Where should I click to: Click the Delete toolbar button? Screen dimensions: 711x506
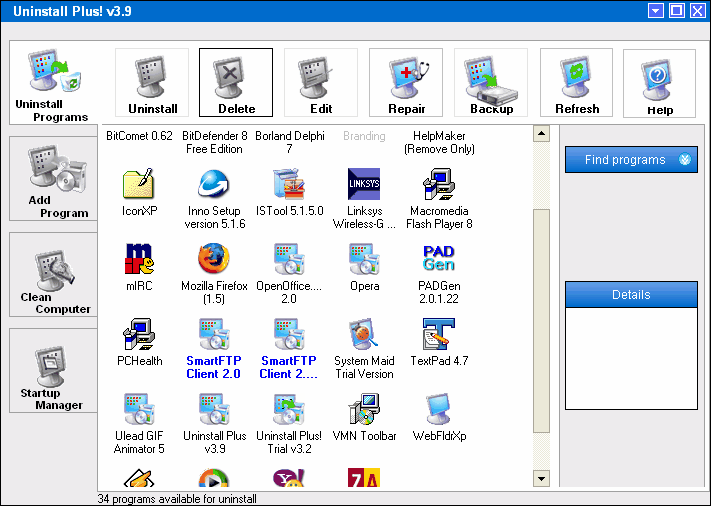click(x=236, y=83)
